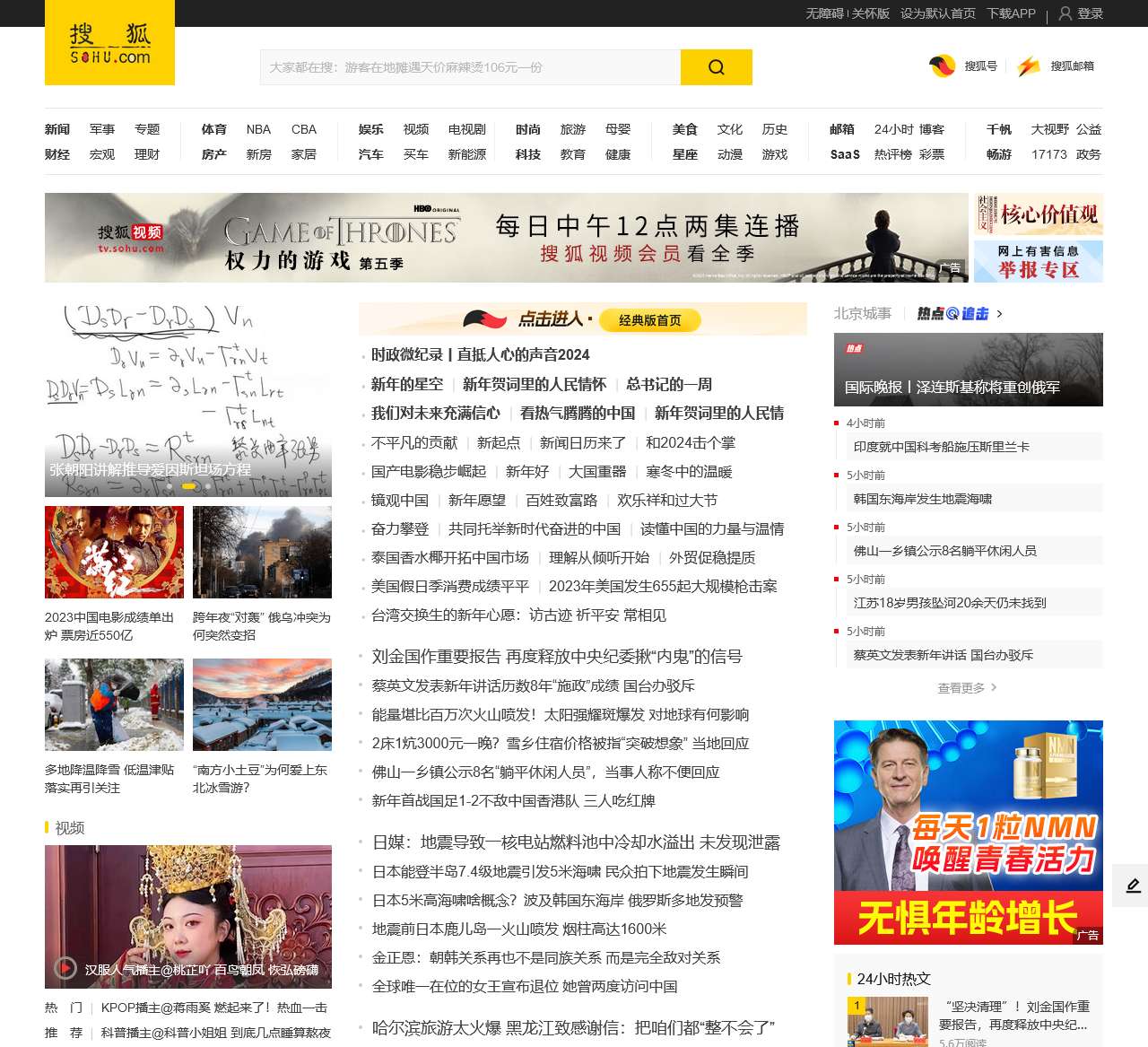The image size is (1148, 1047).
Task: Click the Sohu logo in header
Action: point(109,45)
